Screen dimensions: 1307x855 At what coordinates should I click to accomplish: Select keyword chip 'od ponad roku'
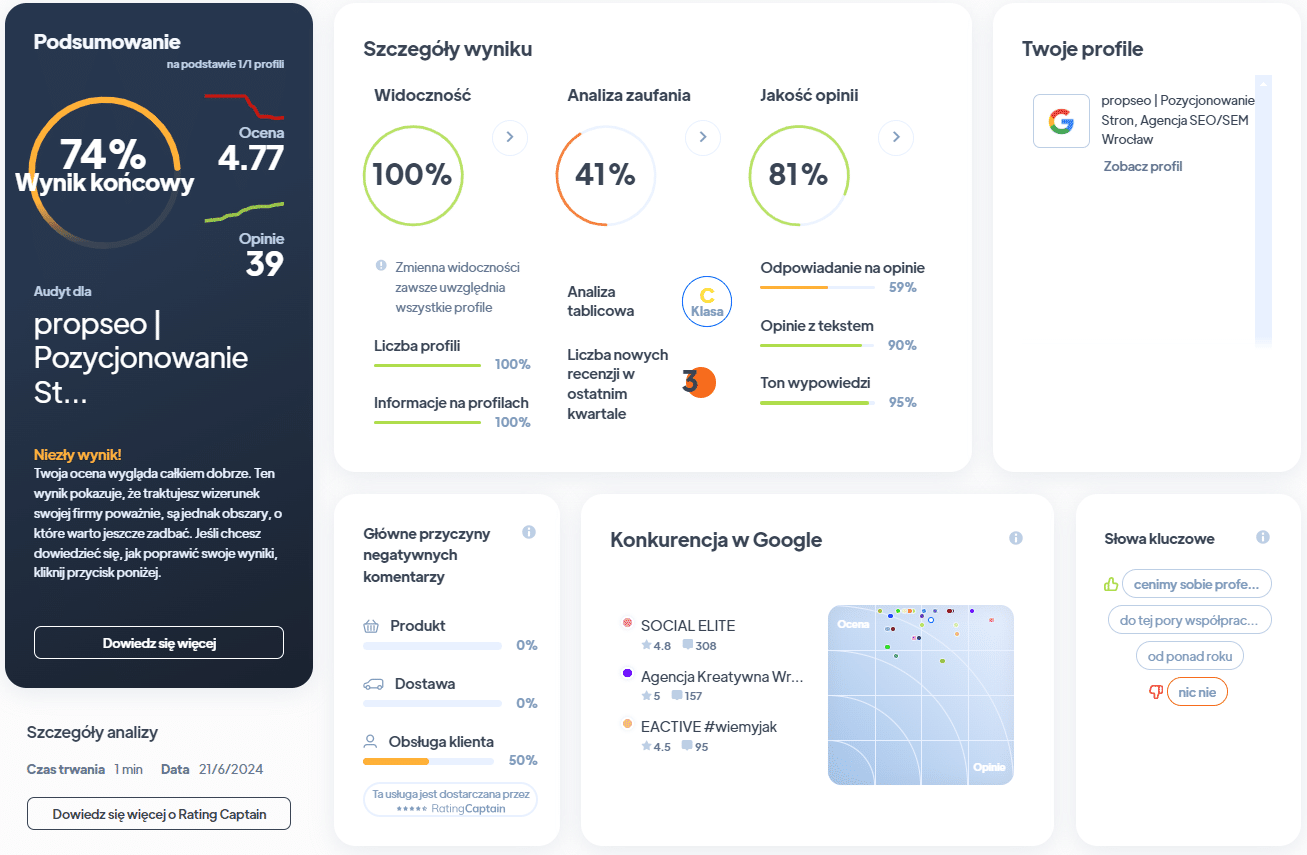1190,656
